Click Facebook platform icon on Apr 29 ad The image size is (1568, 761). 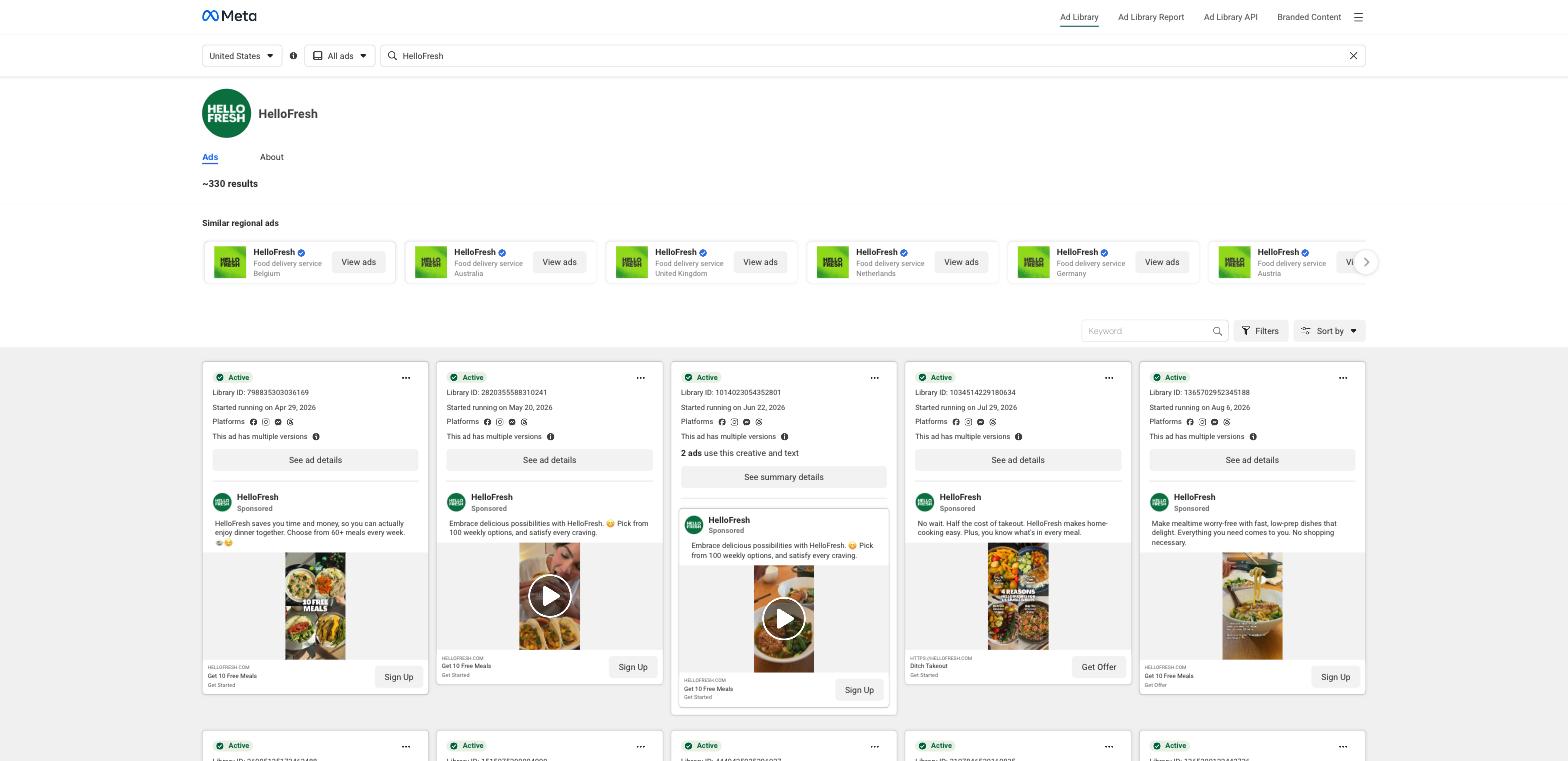253,422
